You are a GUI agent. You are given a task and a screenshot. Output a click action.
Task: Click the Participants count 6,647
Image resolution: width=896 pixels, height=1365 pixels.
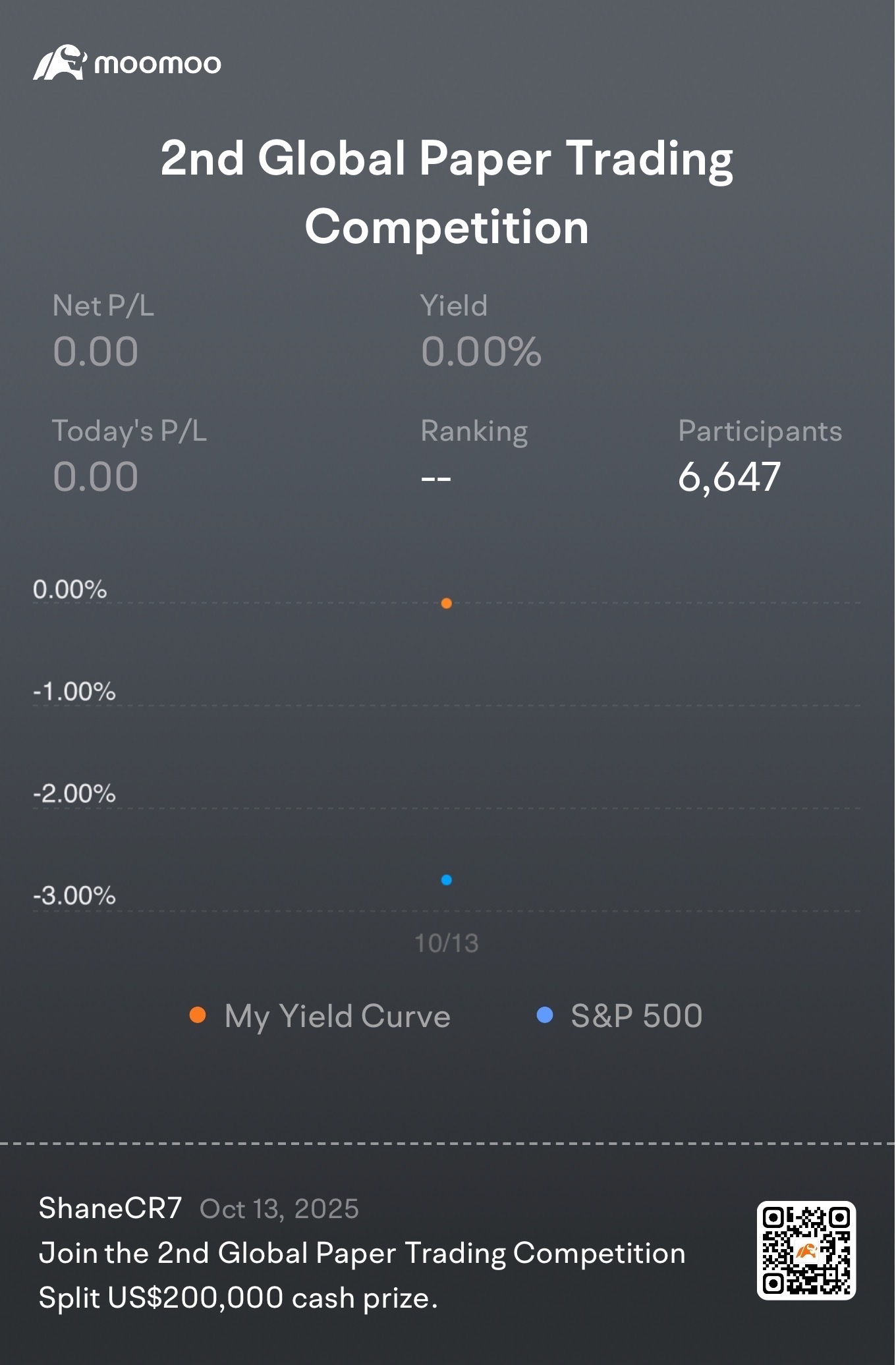click(729, 477)
